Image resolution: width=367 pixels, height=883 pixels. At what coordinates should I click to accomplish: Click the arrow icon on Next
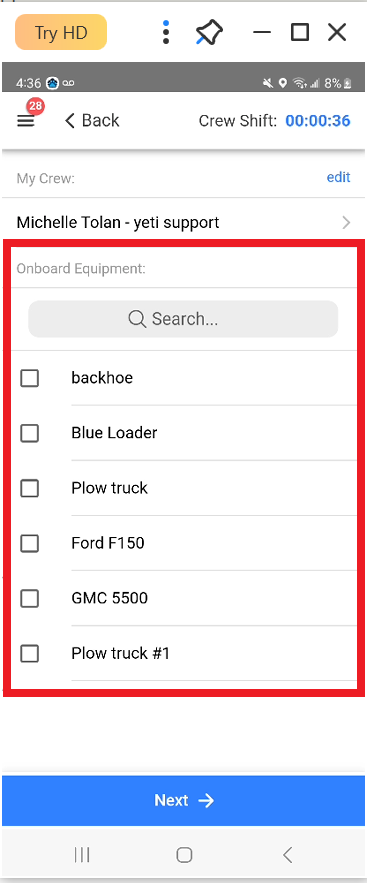point(207,801)
